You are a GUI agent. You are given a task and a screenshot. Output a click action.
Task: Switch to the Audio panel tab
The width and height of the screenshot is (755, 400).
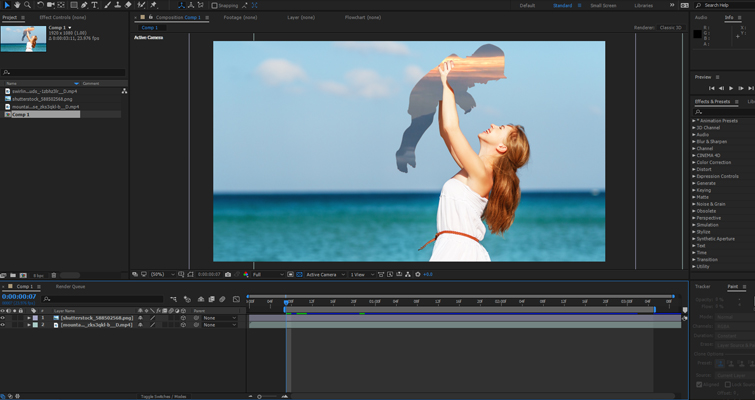[x=701, y=17]
